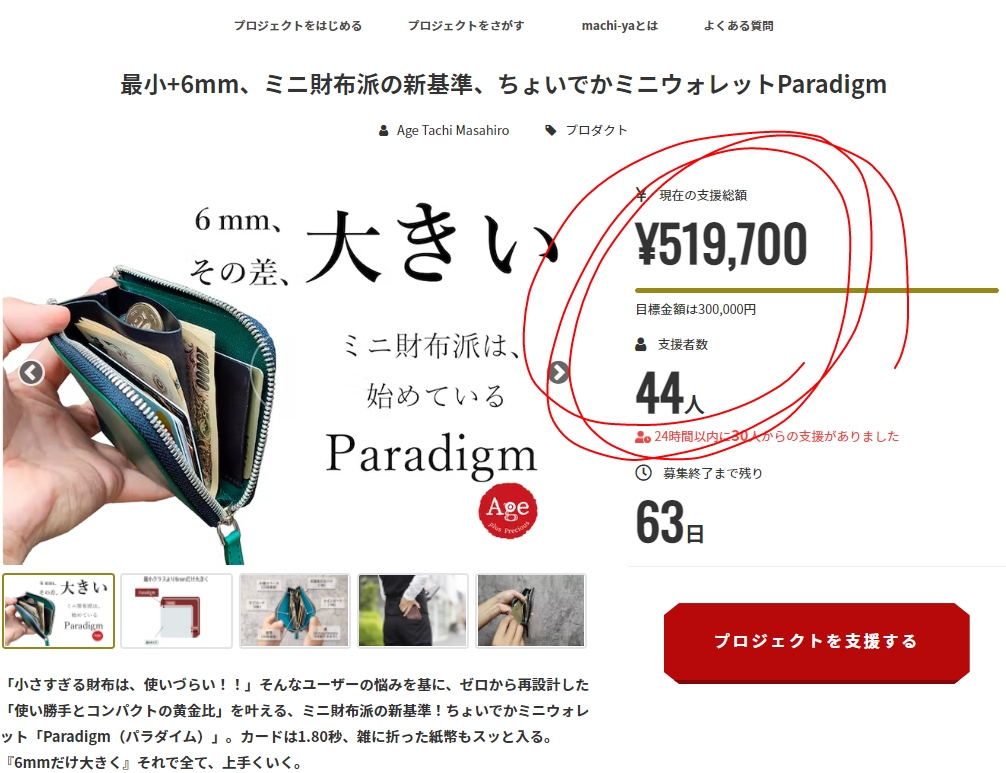The height and width of the screenshot is (773, 1006).
Task: Open よくある質問 menu item
Action: [x=738, y=26]
